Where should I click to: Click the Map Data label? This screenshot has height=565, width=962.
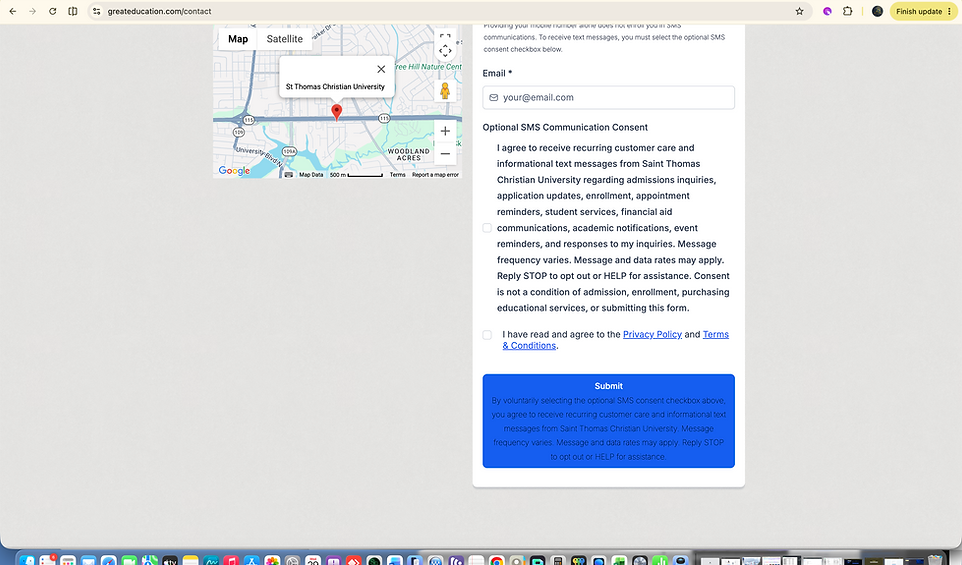click(311, 175)
